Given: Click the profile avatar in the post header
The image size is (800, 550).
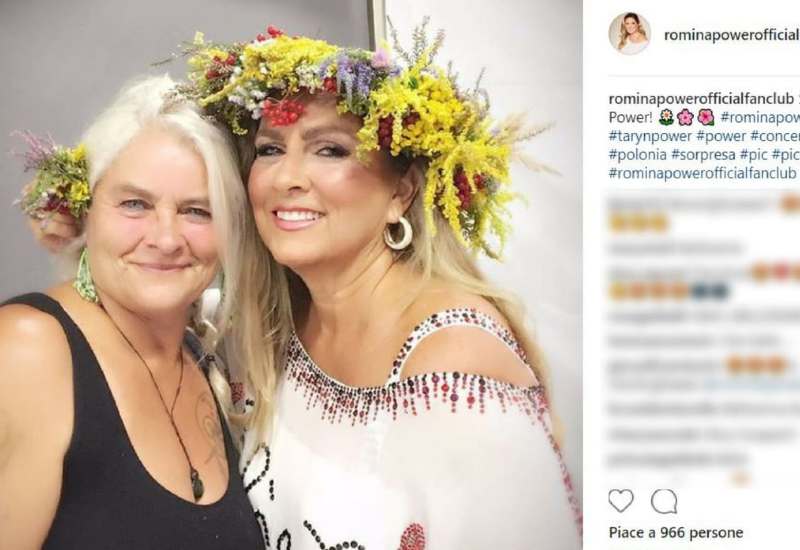Looking at the screenshot, I should pos(629,34).
